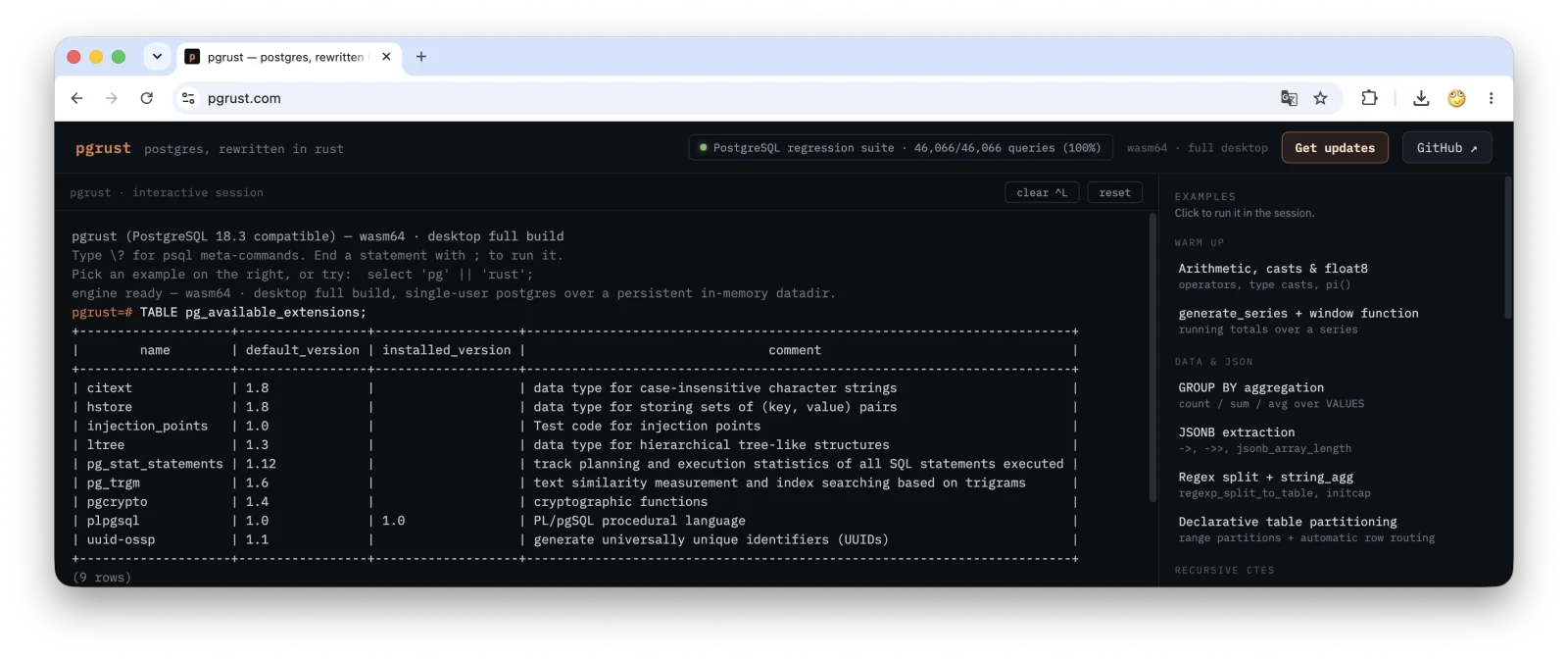Open the browser three-dot menu
This screenshot has height=659, width=1568.
click(x=1491, y=98)
